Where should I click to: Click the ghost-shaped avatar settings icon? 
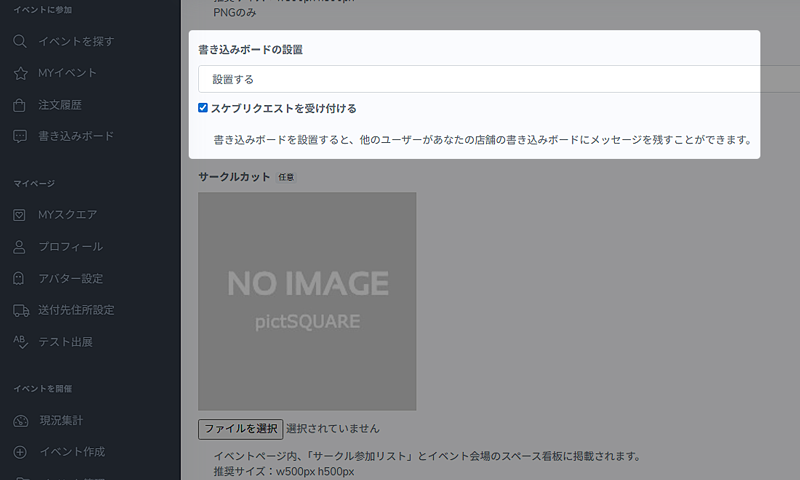point(20,278)
